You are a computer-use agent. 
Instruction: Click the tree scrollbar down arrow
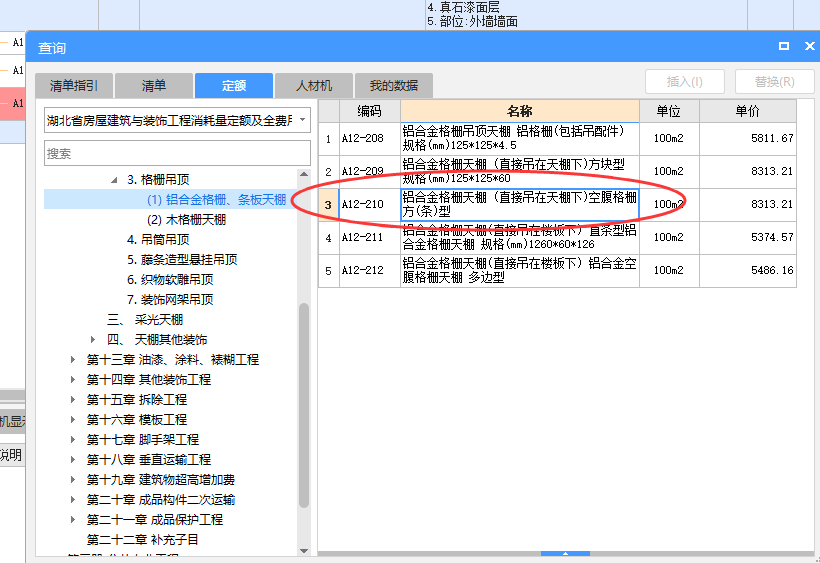304,551
